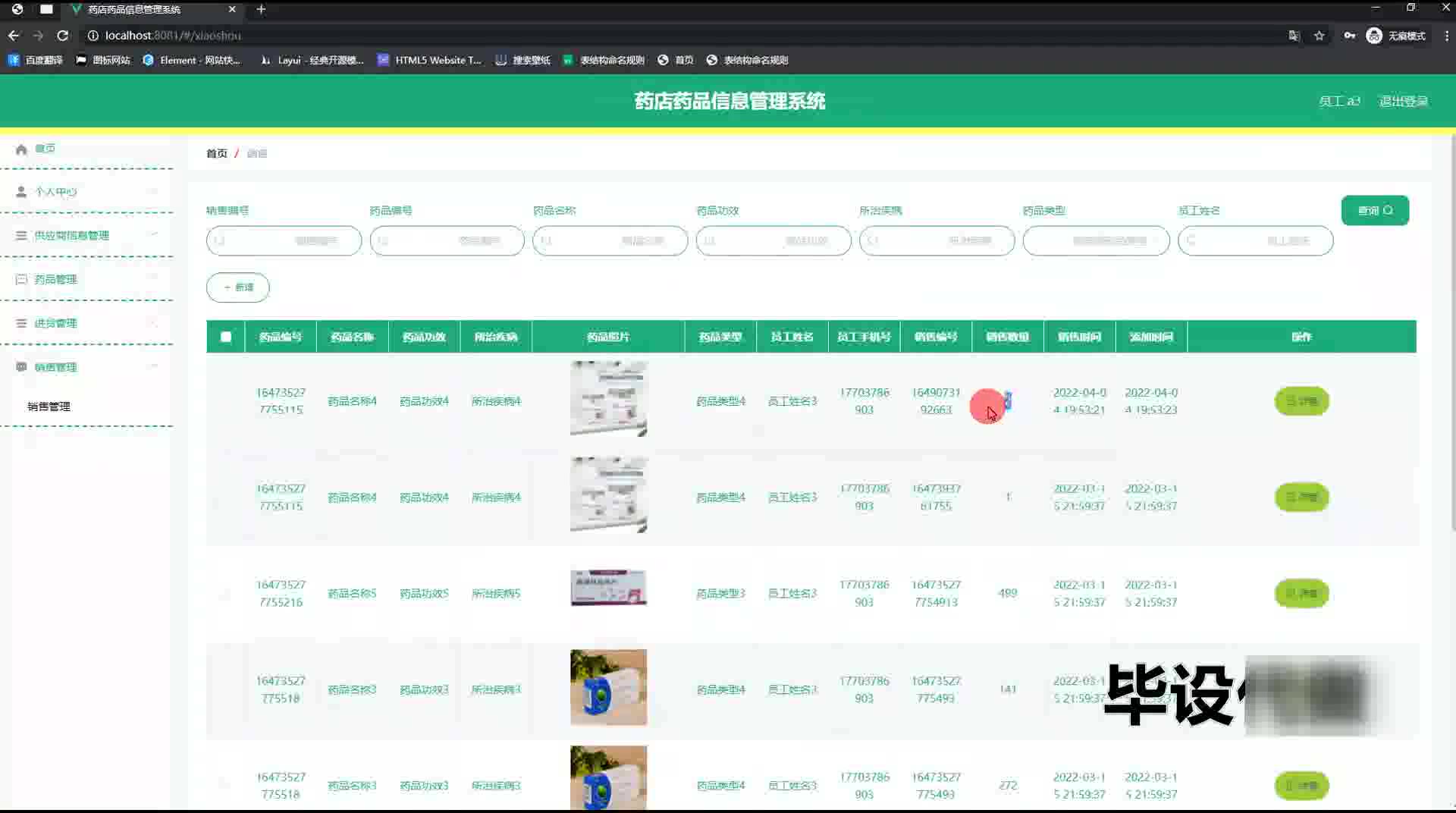
Task: Click the home icon in the sidebar
Action: (x=21, y=149)
